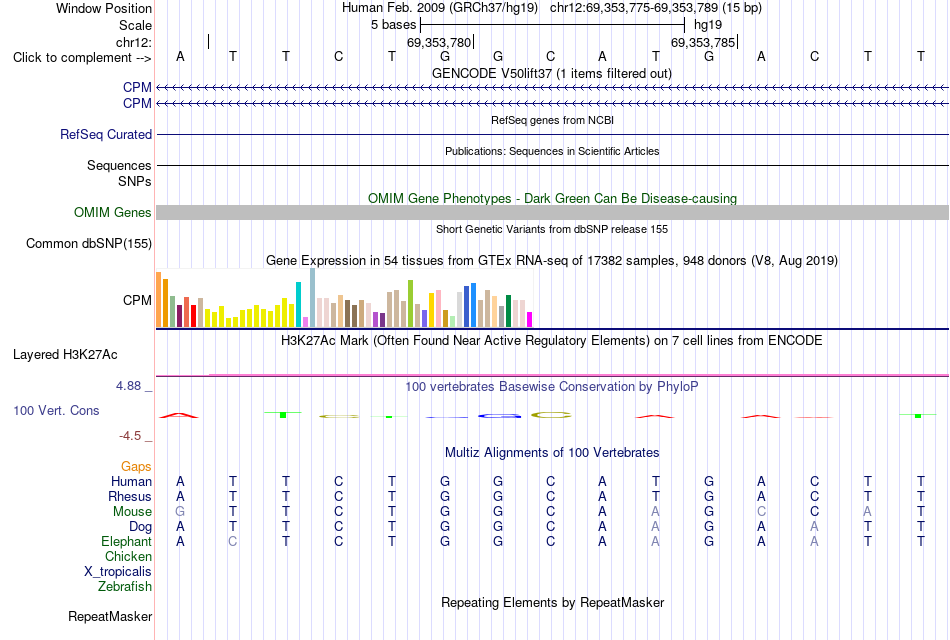Click CPM label beside the GTEx bar chart

pyautogui.click(x=137, y=301)
